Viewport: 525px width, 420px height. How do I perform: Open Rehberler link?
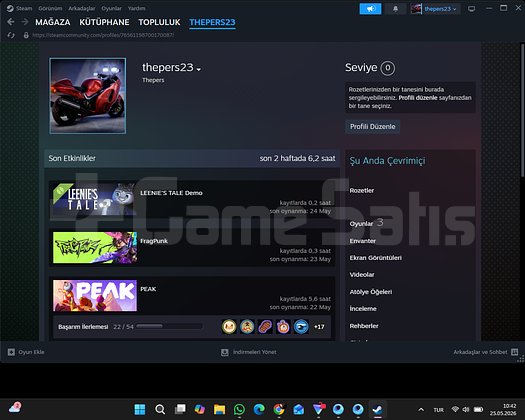(x=364, y=326)
